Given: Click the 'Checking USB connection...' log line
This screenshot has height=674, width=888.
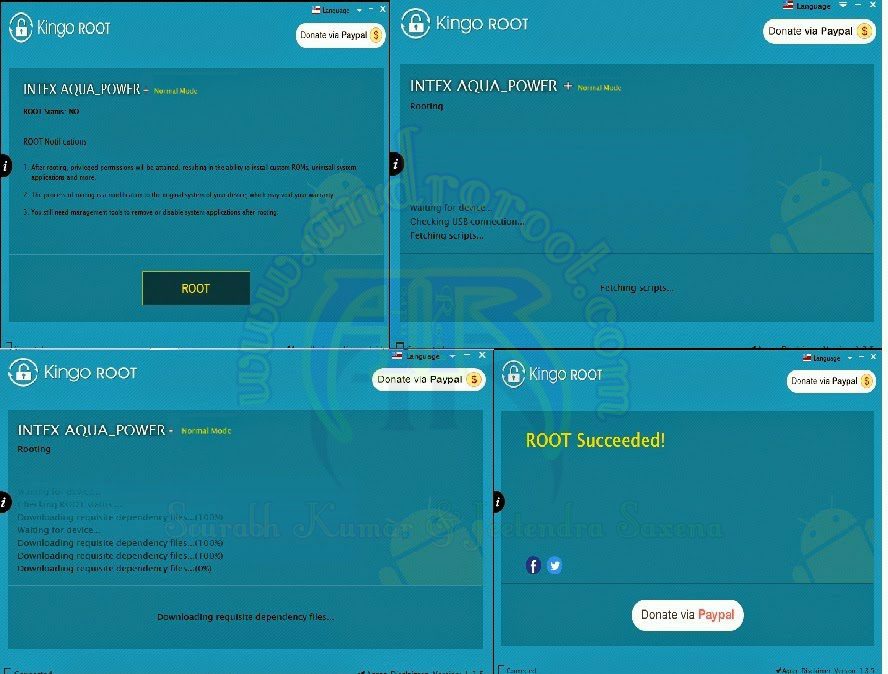Looking at the screenshot, I should [467, 221].
